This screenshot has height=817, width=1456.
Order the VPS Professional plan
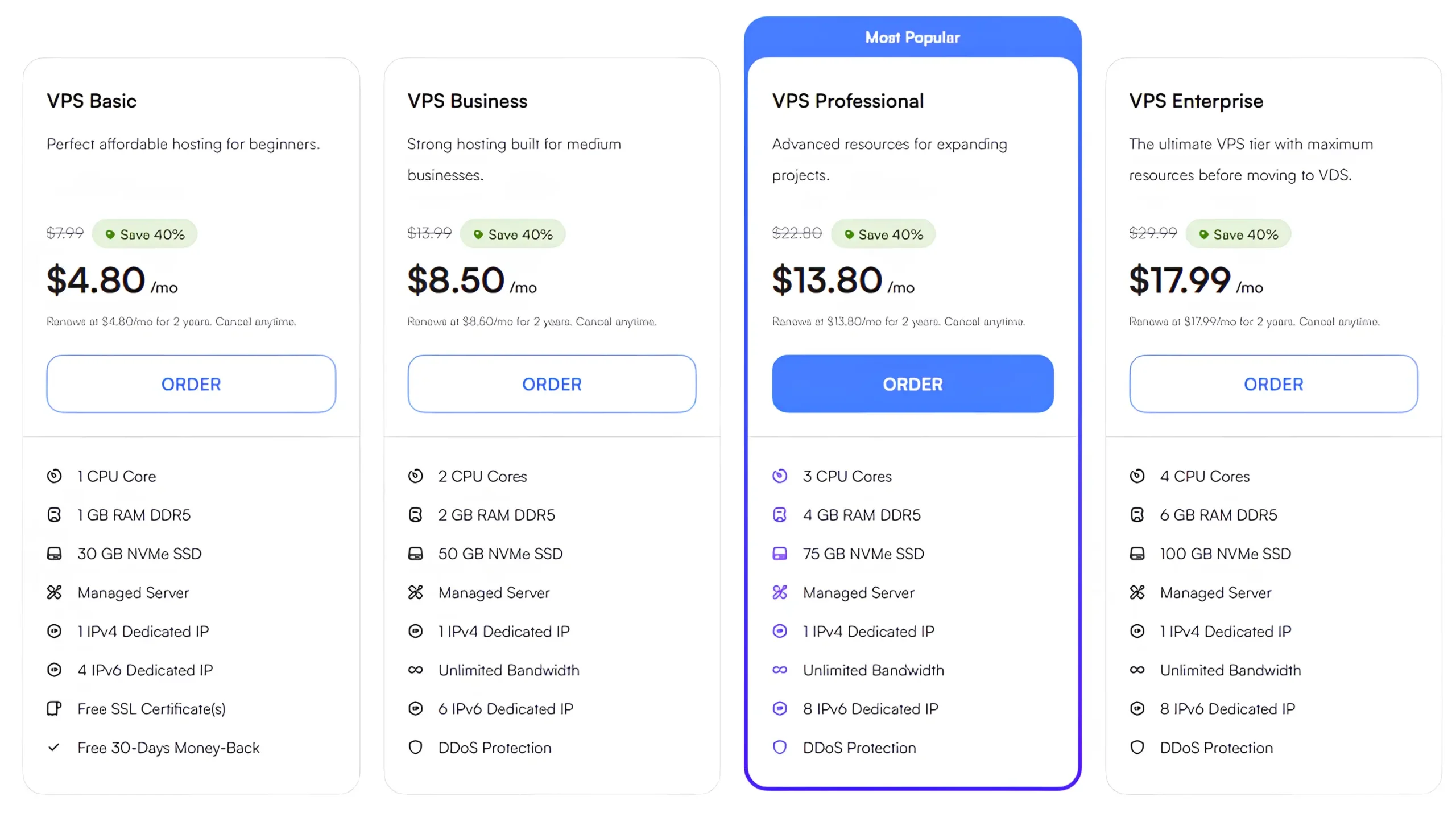click(912, 384)
